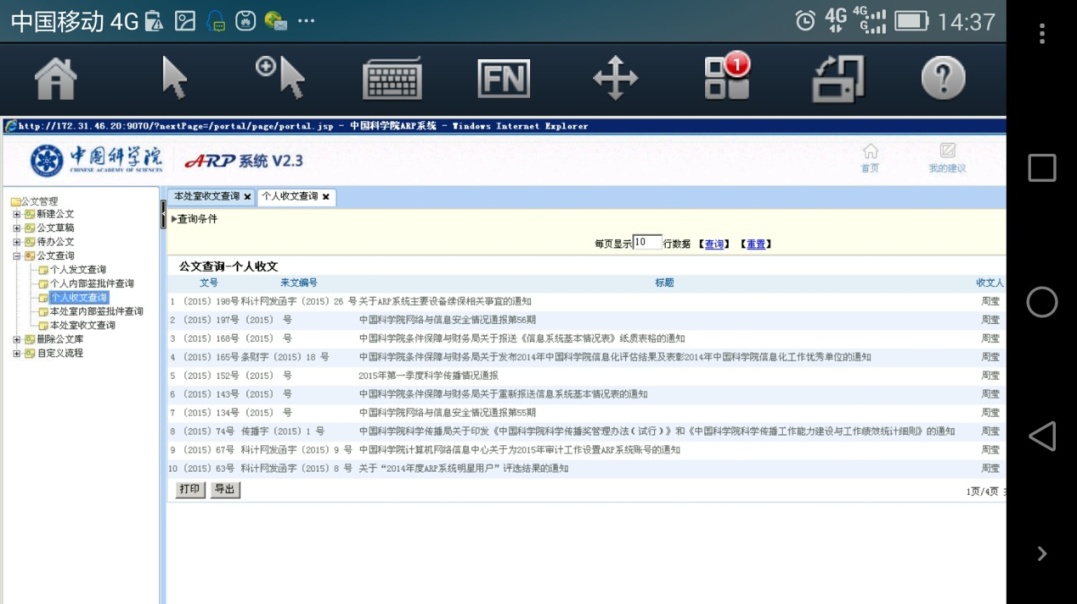Expand the 自定义流程 tree node

16,353
